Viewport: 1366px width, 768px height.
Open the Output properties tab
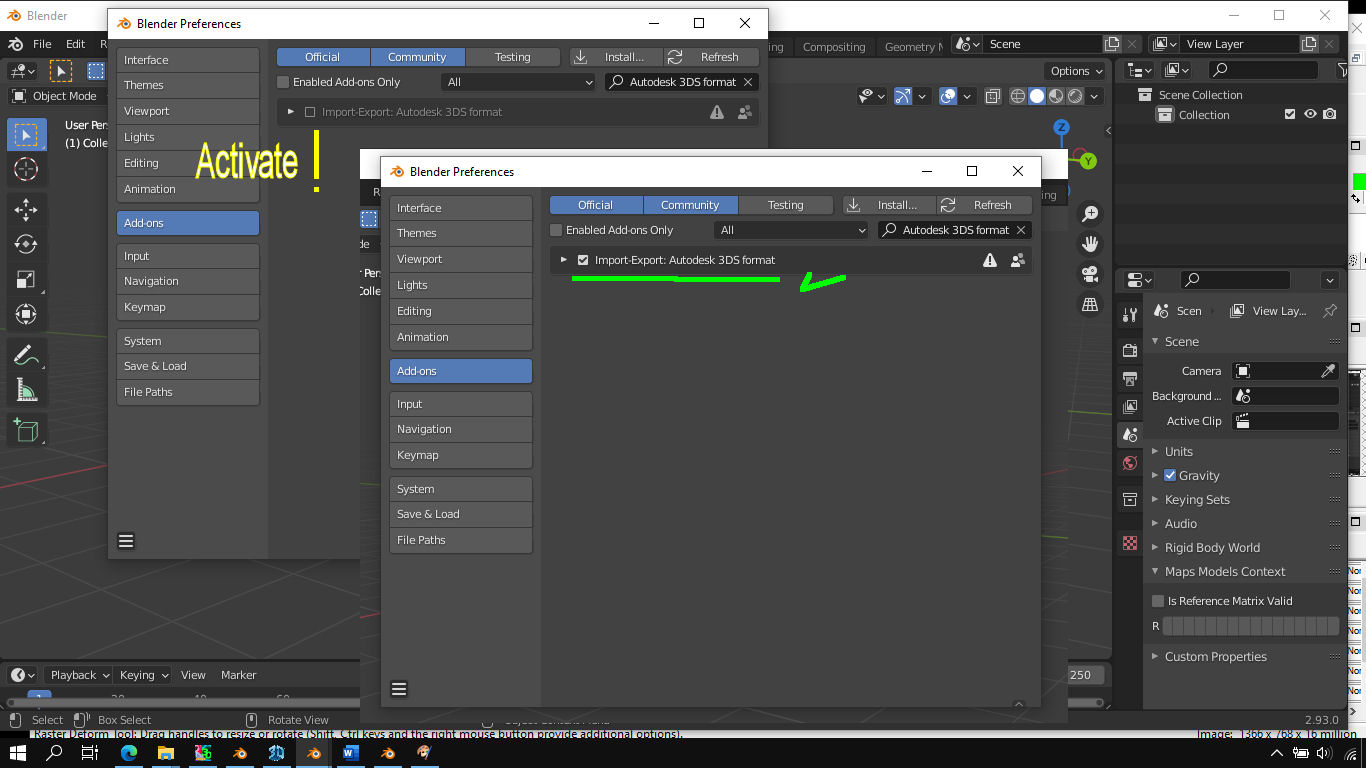coord(1130,379)
